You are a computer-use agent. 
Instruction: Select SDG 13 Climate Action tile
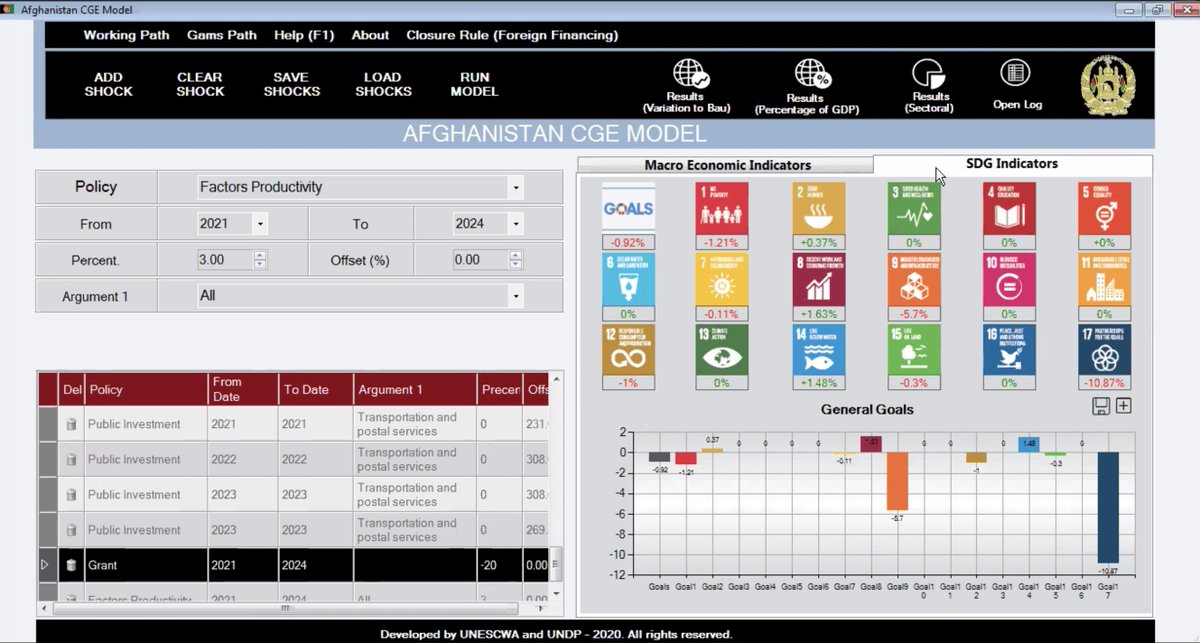[722, 349]
